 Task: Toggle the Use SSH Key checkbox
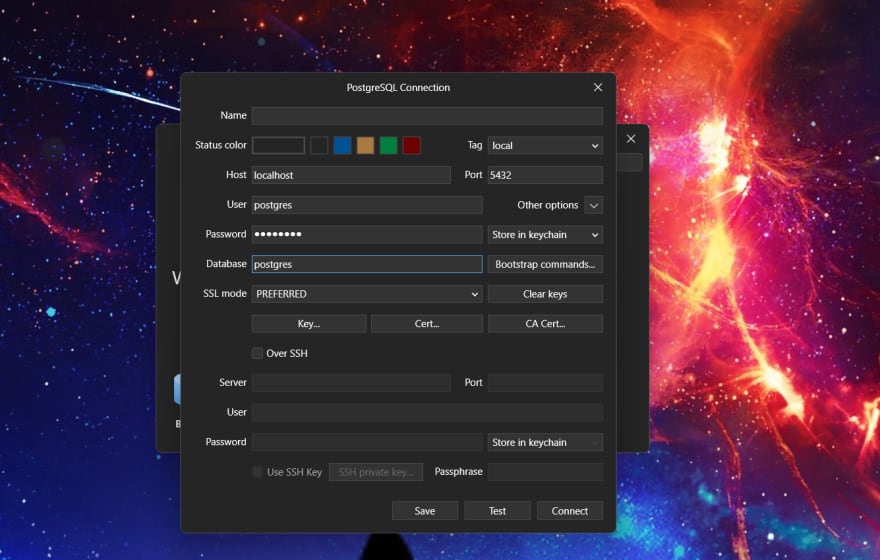(257, 472)
